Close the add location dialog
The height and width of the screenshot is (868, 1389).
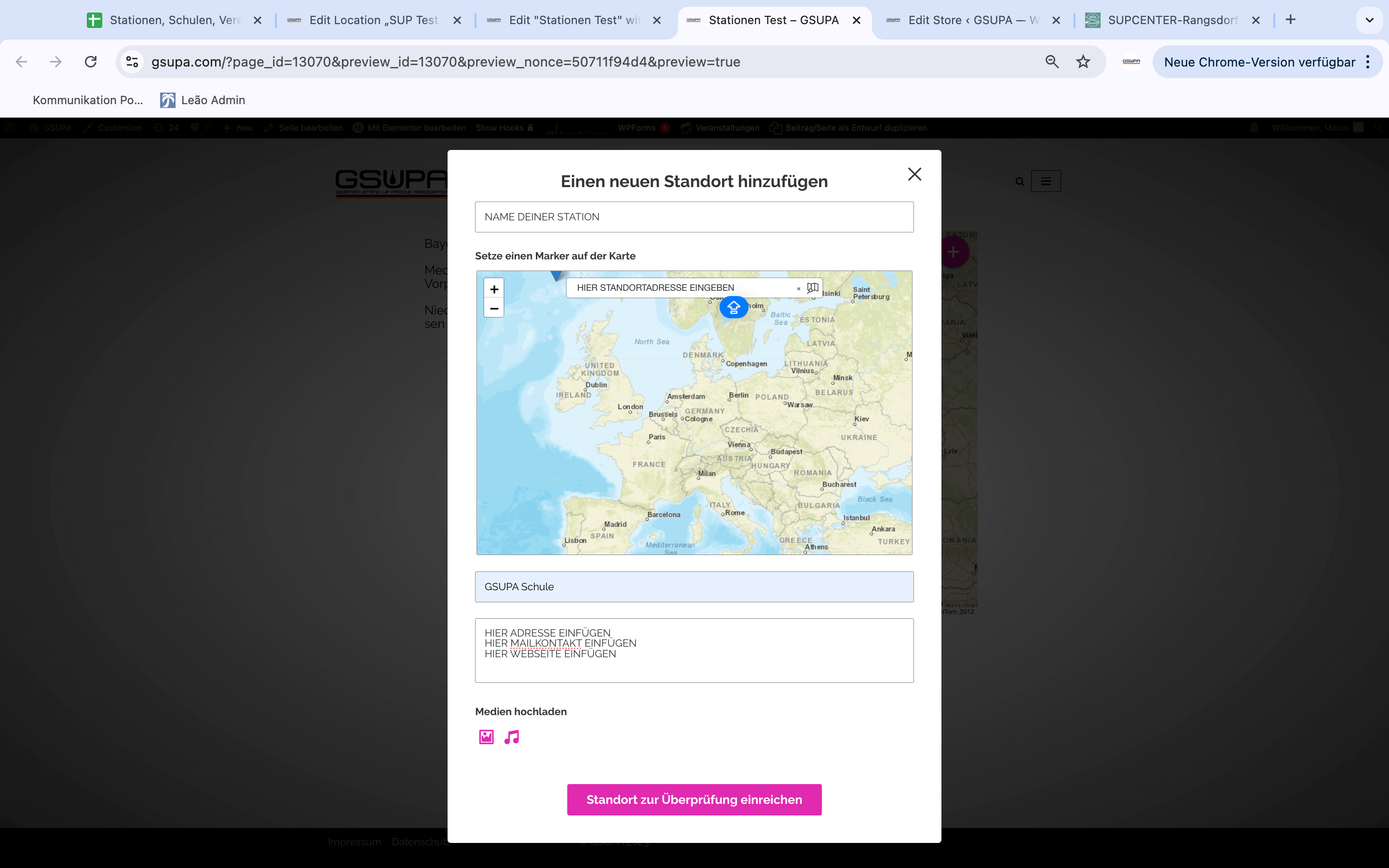pyautogui.click(x=914, y=174)
